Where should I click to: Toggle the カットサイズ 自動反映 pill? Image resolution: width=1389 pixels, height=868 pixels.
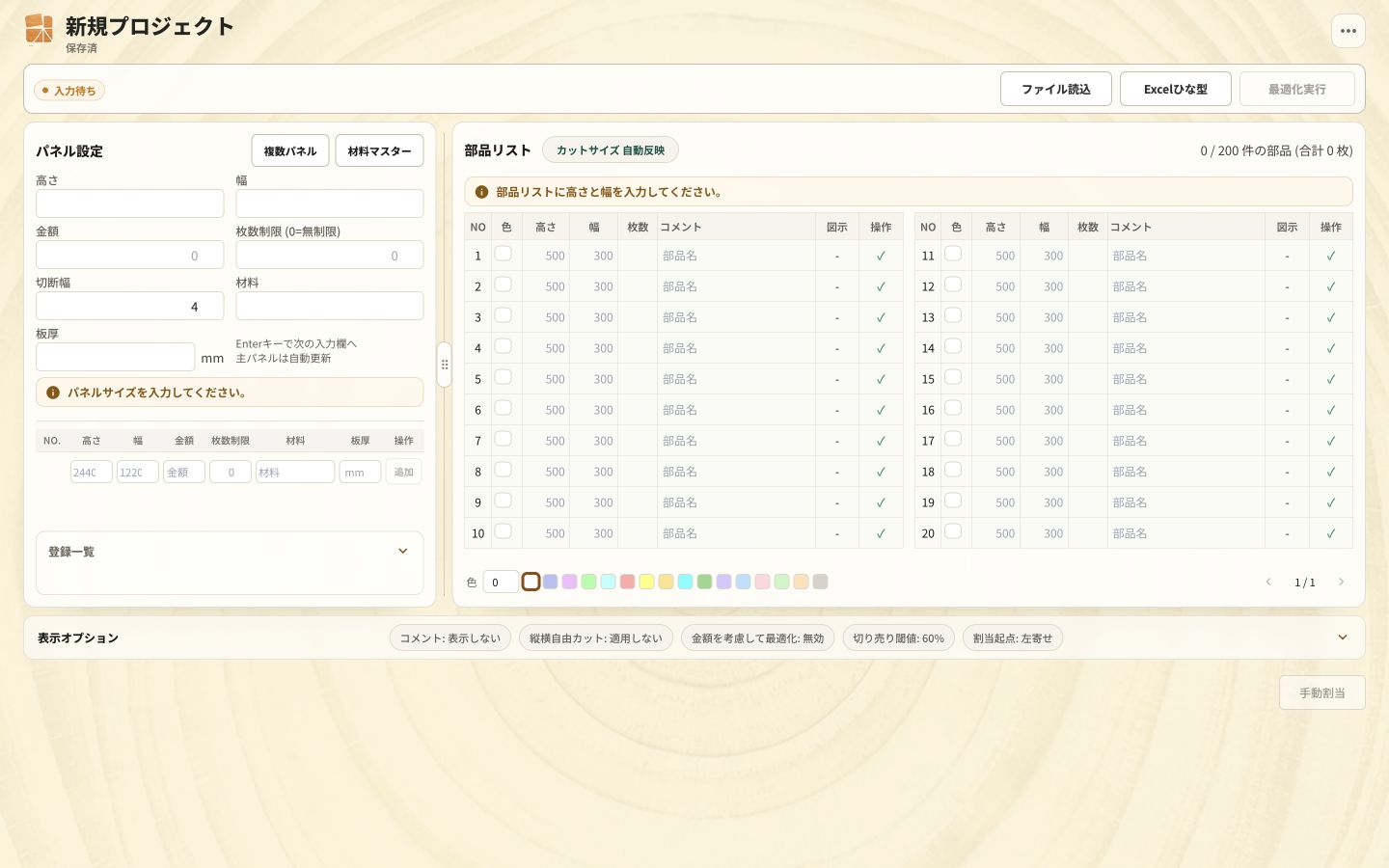pos(611,149)
